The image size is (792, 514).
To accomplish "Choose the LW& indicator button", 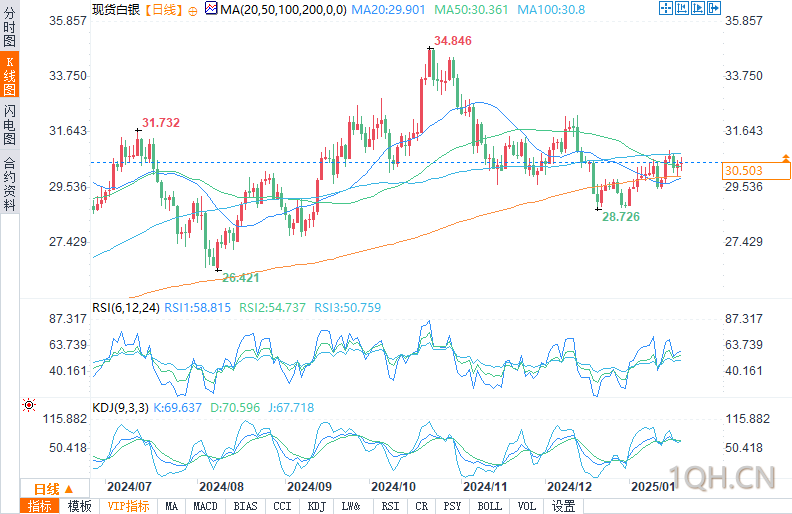I will [x=351, y=506].
